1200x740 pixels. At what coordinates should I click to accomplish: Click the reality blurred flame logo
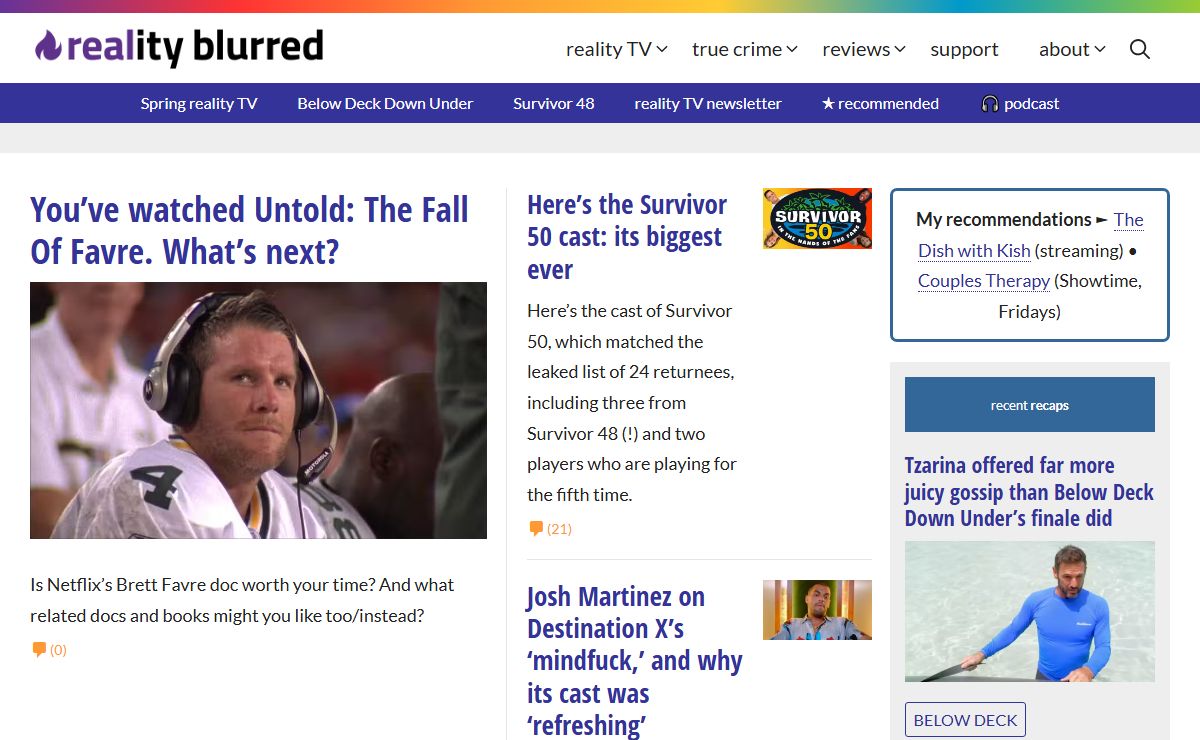[48, 46]
